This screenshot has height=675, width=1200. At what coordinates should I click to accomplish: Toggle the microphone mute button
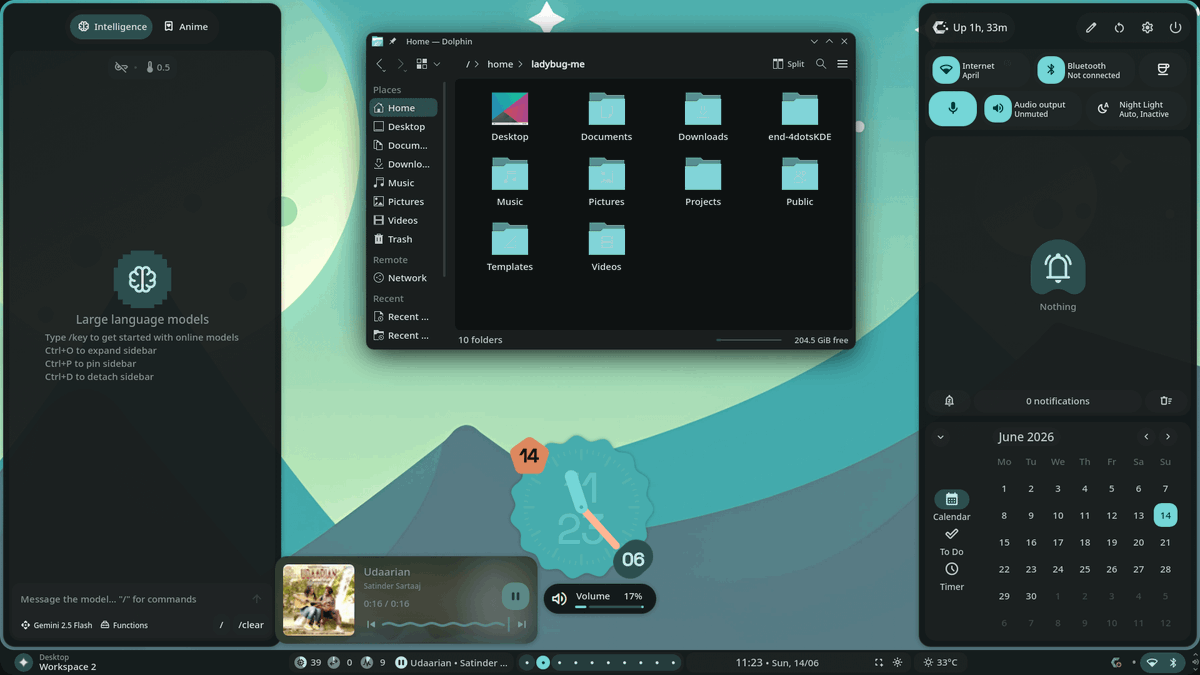952,109
